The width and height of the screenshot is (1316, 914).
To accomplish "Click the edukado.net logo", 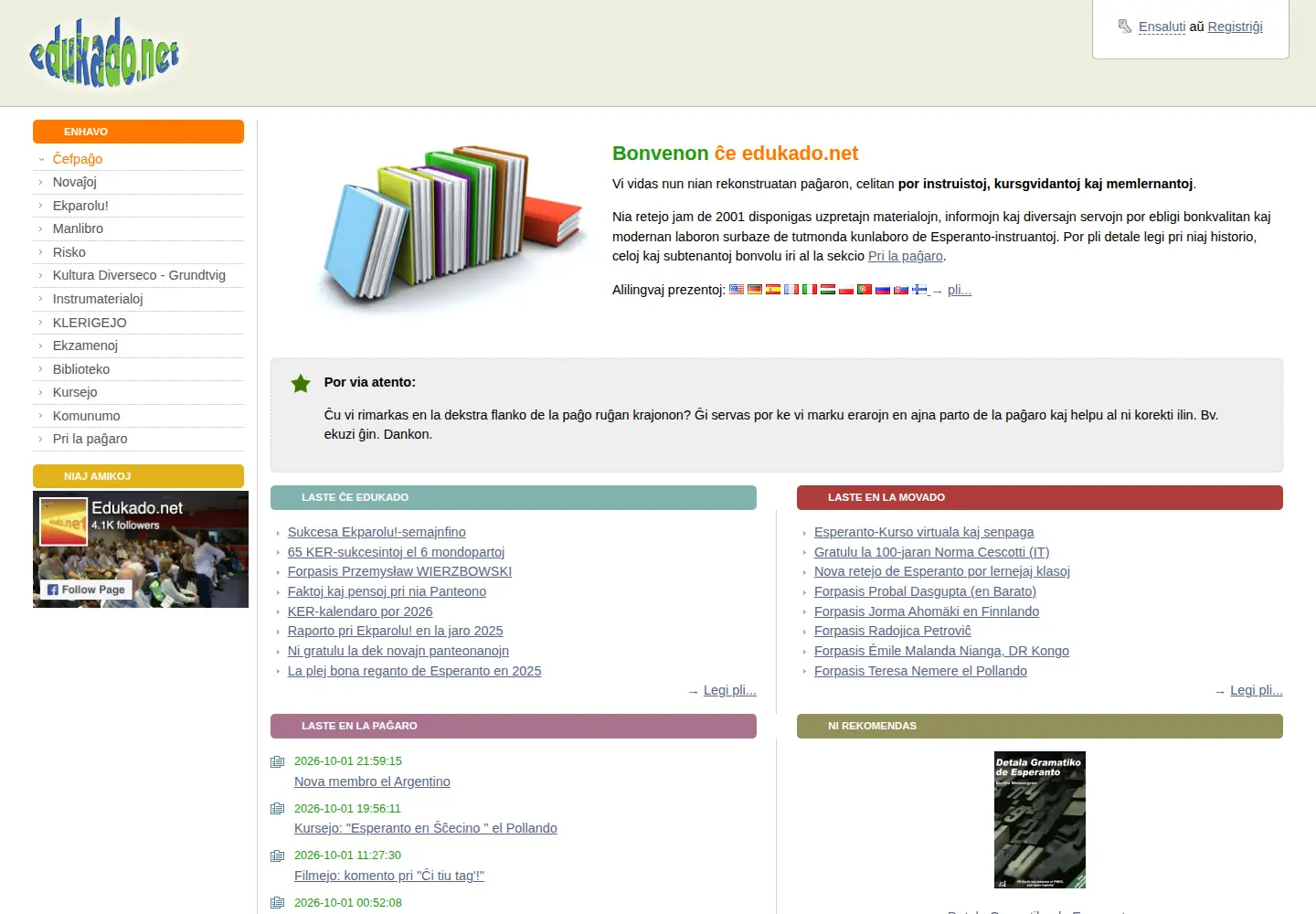I will point(104,52).
